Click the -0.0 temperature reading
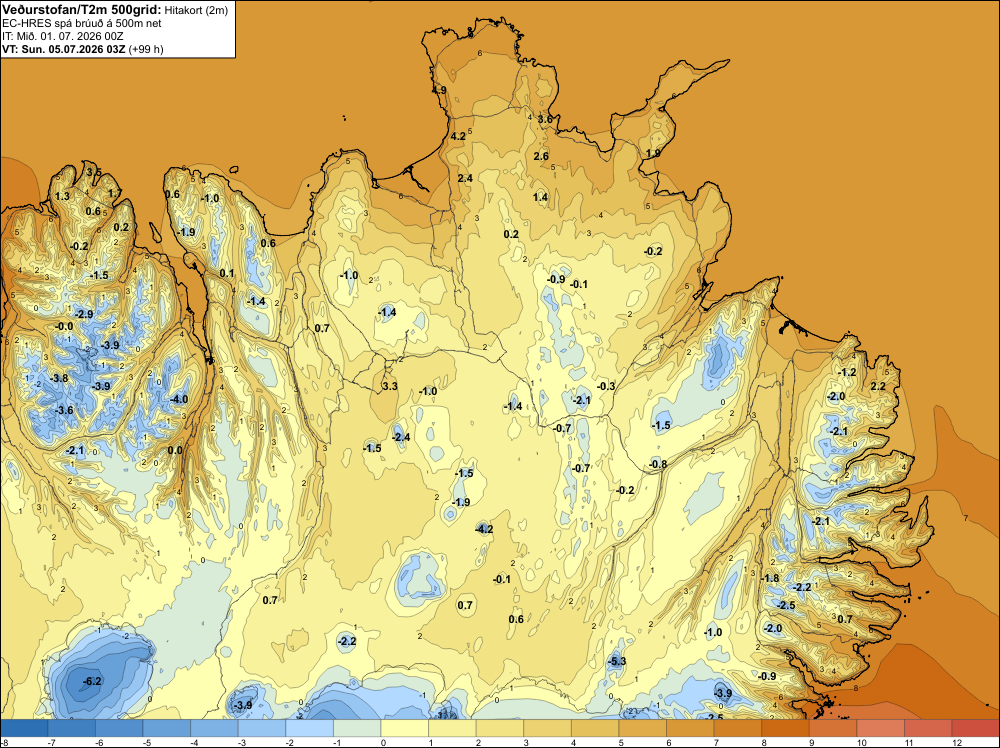Screen dimensions: 1000x748 [x=64, y=326]
